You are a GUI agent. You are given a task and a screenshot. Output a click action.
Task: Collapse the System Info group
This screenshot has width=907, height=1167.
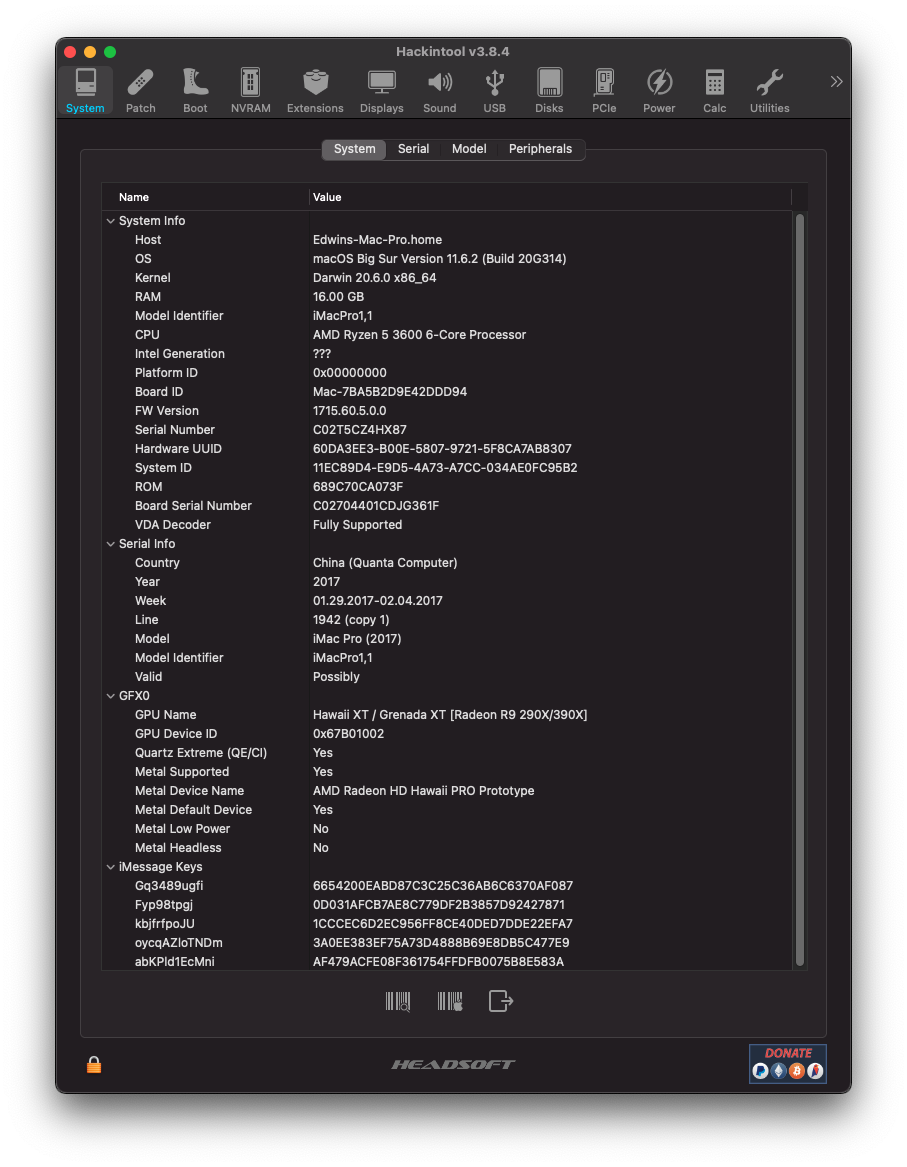110,221
